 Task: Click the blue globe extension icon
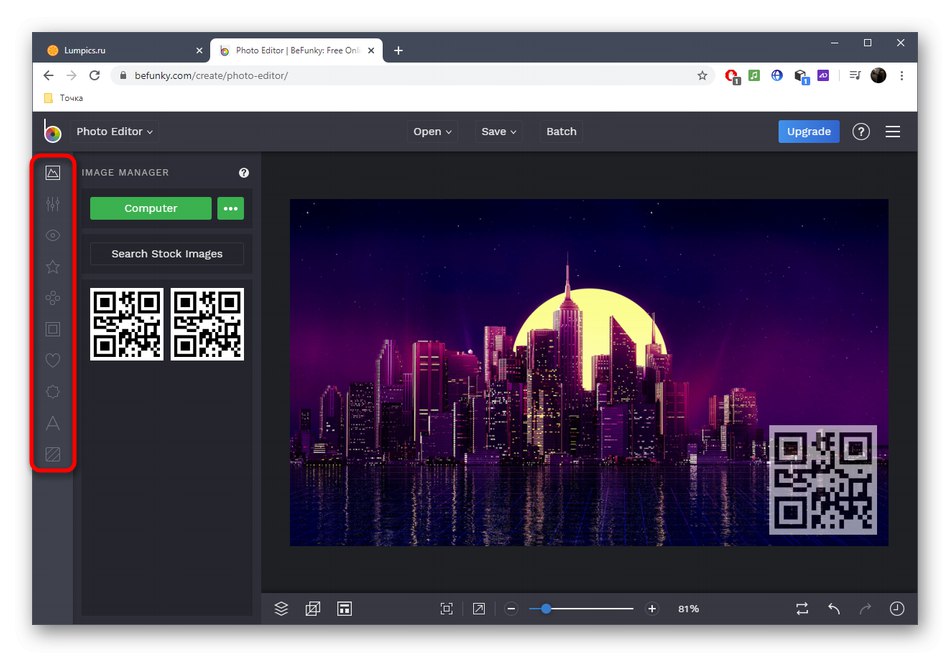coord(777,76)
